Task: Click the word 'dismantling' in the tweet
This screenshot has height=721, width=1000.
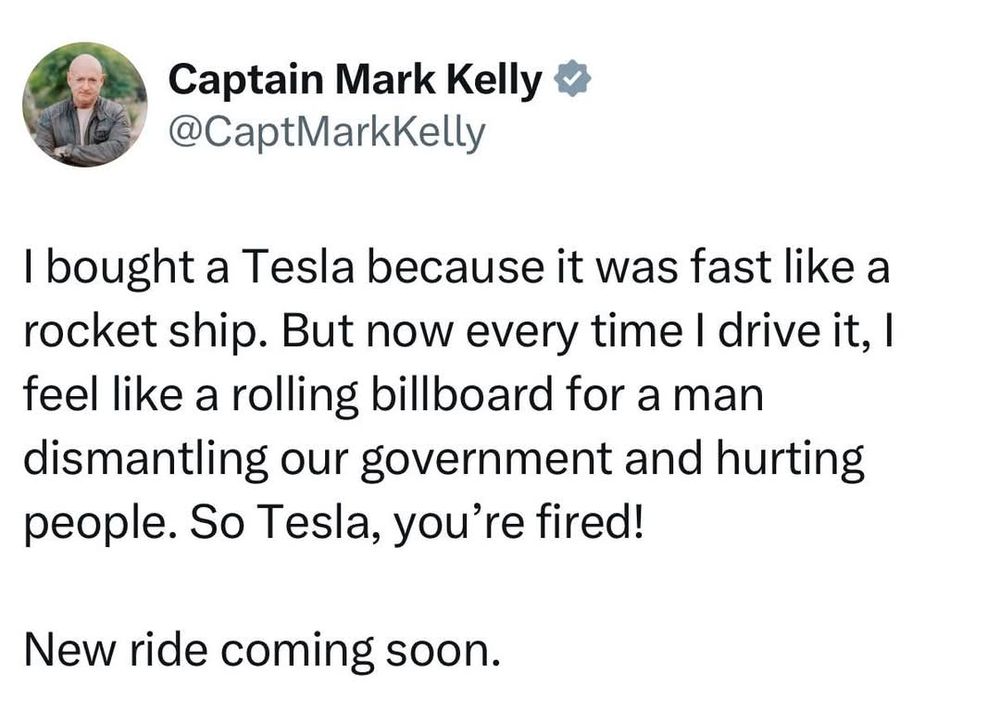Action: [146, 460]
